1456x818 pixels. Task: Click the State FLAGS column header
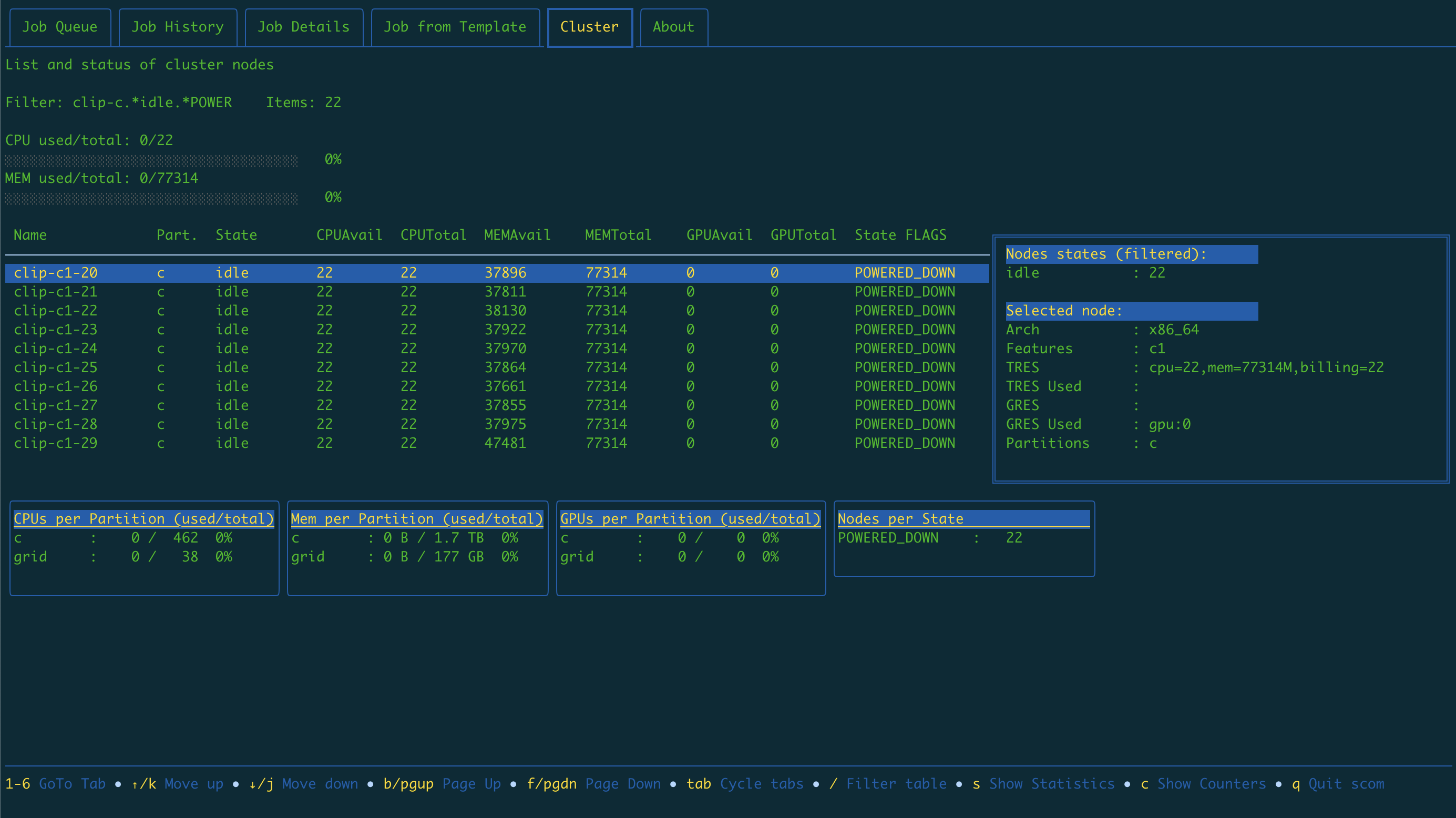pyautogui.click(x=900, y=235)
